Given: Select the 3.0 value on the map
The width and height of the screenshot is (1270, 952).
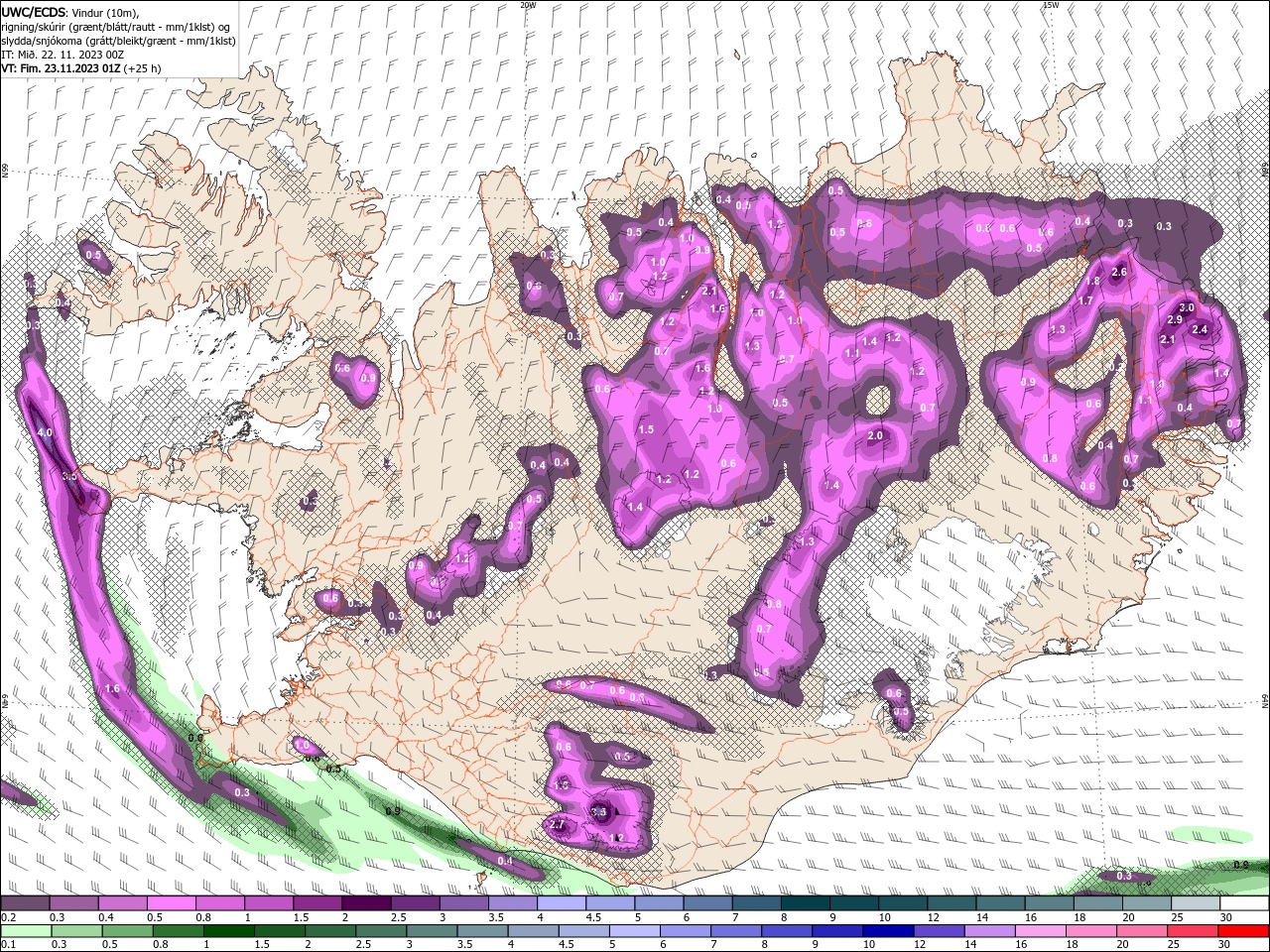Looking at the screenshot, I should pyautogui.click(x=1187, y=307).
